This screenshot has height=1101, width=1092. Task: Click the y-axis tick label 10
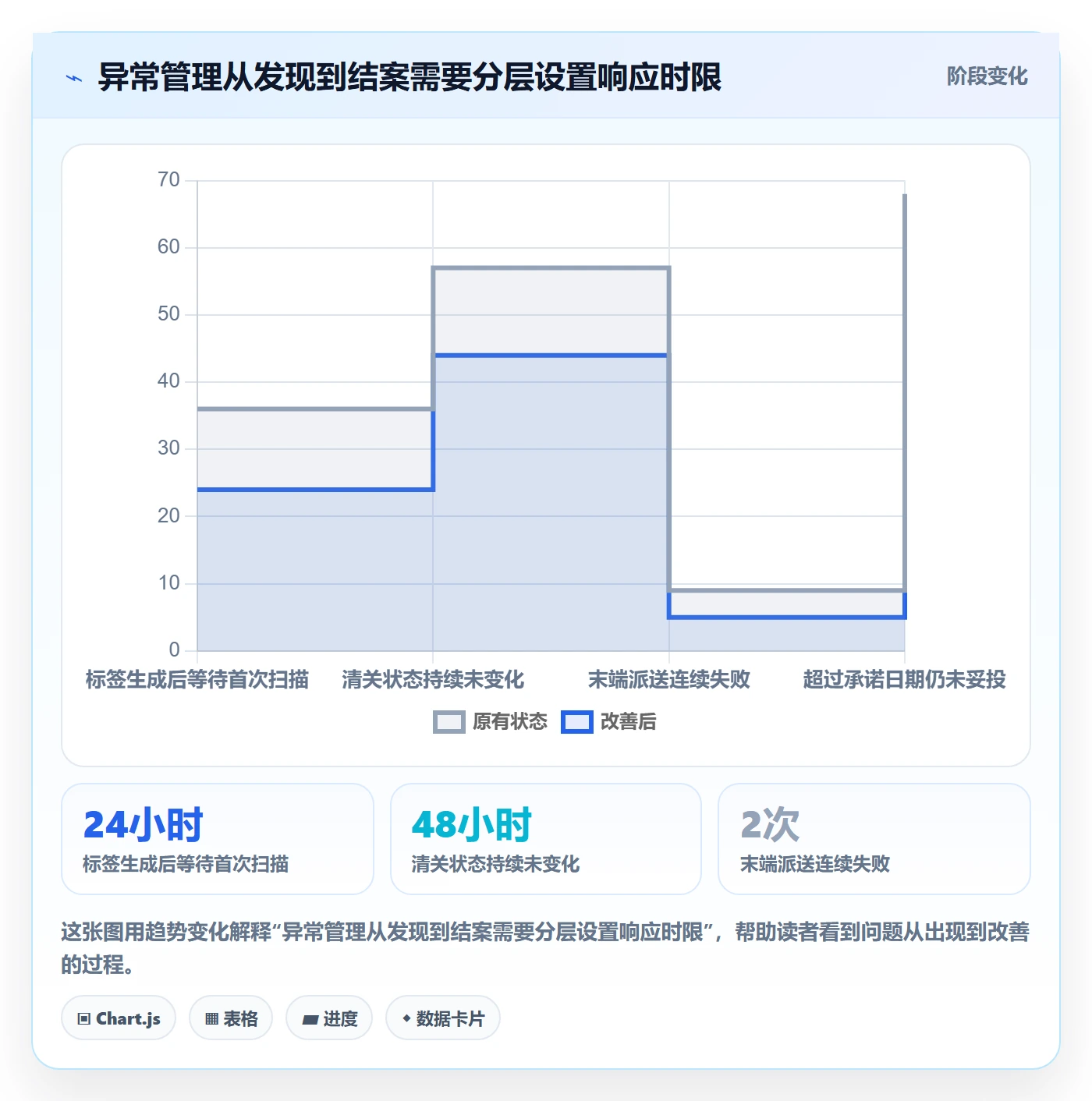pos(168,583)
